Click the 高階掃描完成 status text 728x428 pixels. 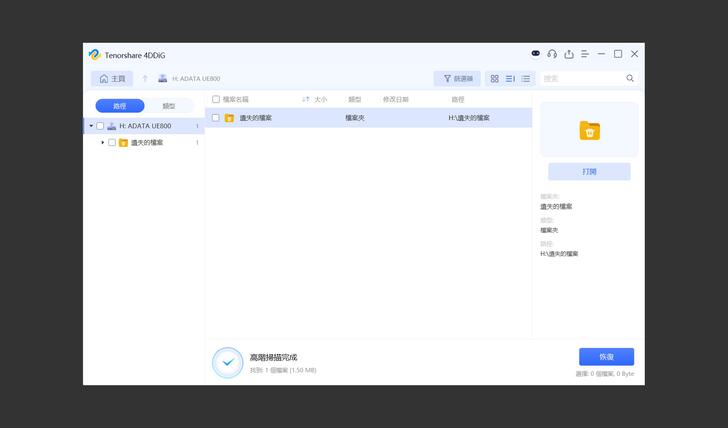273,357
